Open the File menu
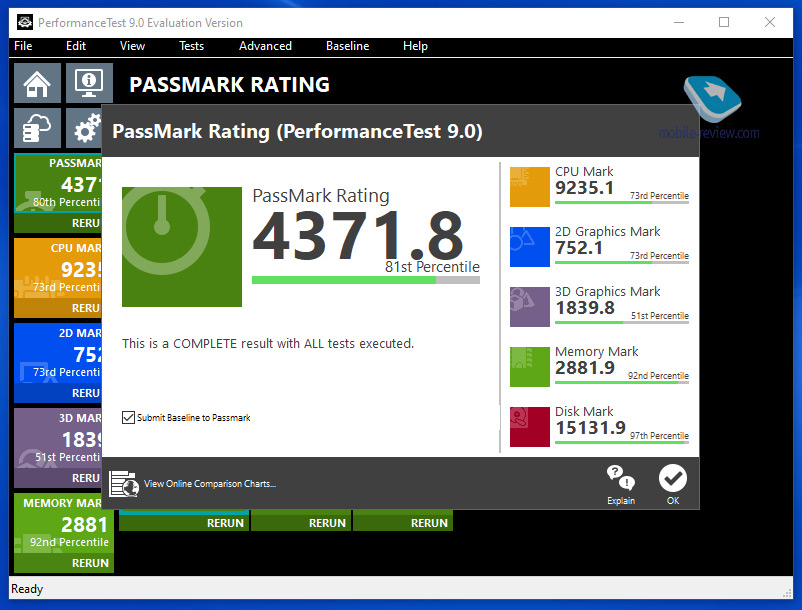 click(x=23, y=46)
